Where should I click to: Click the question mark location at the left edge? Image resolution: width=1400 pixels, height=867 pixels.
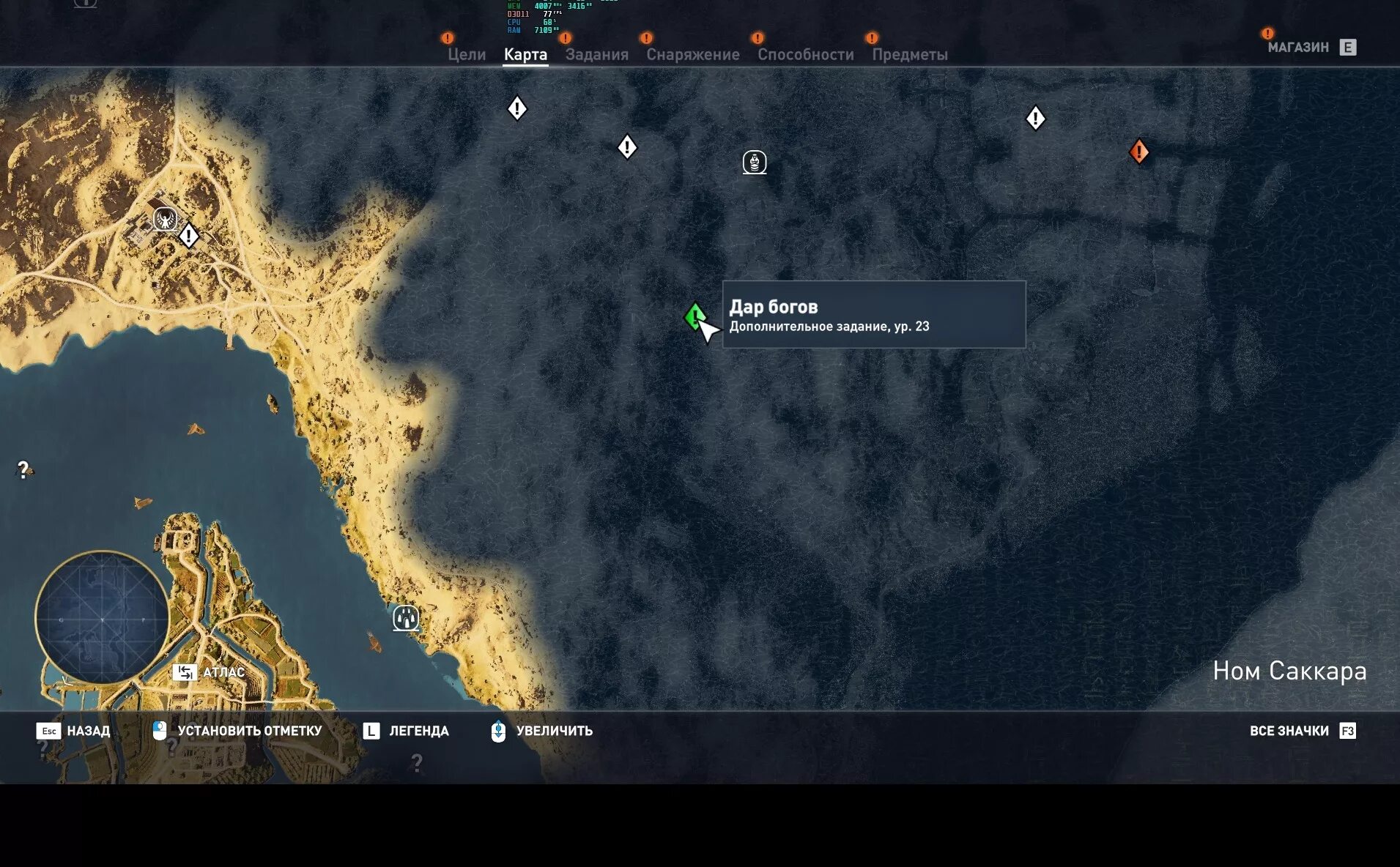click(x=23, y=469)
